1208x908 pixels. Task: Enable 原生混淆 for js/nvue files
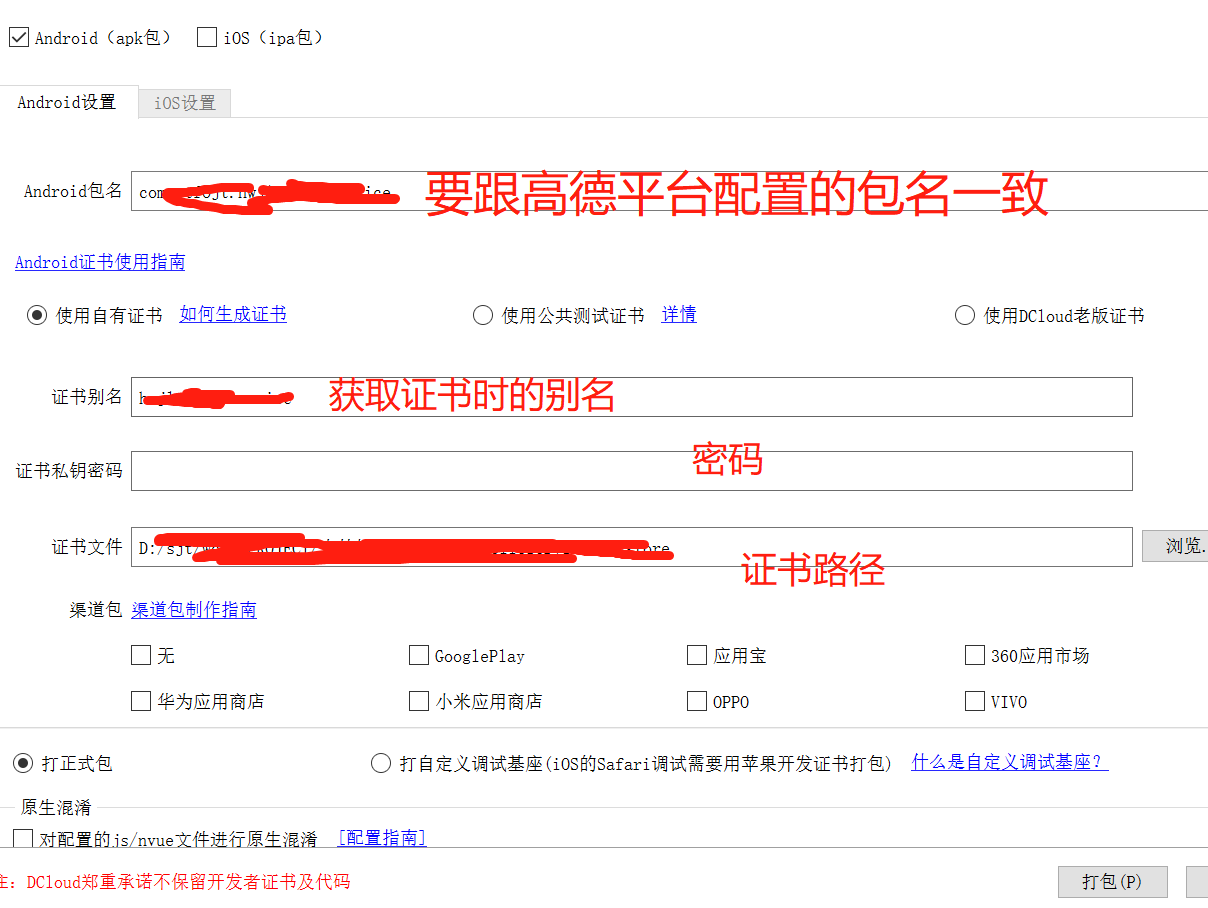tap(21, 838)
